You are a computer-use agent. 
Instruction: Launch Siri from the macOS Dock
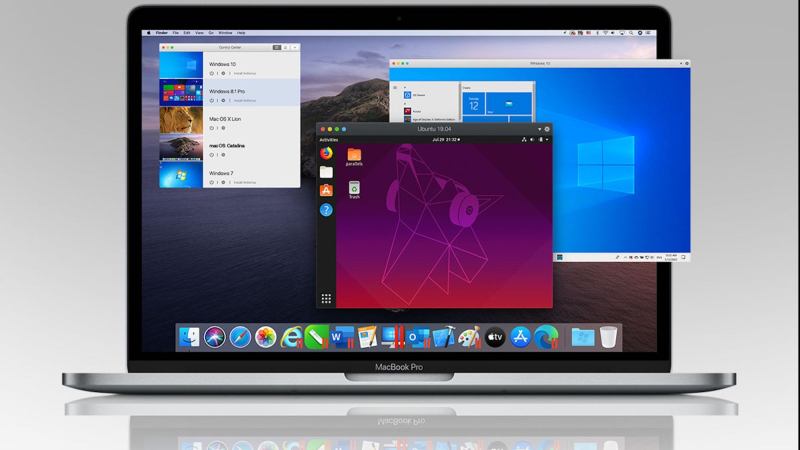215,337
